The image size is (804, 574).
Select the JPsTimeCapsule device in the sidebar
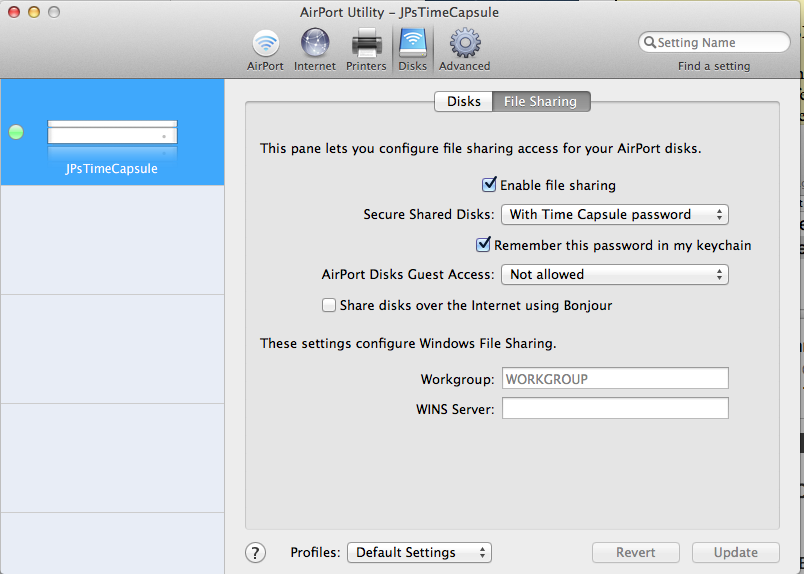click(112, 132)
